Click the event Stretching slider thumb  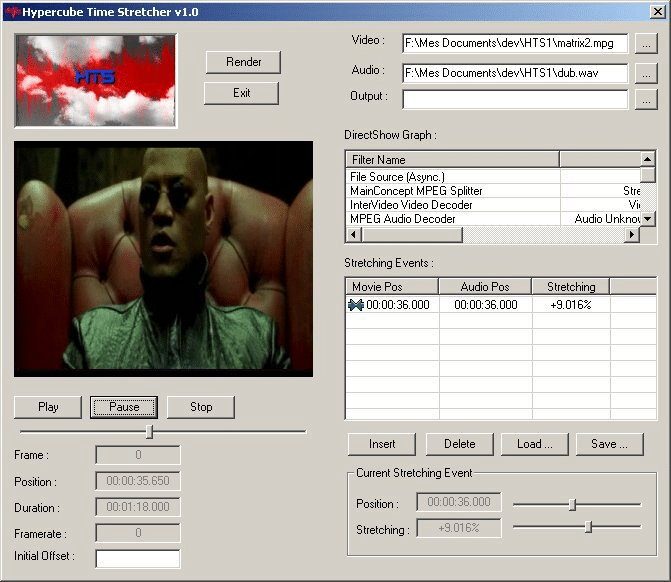point(589,527)
